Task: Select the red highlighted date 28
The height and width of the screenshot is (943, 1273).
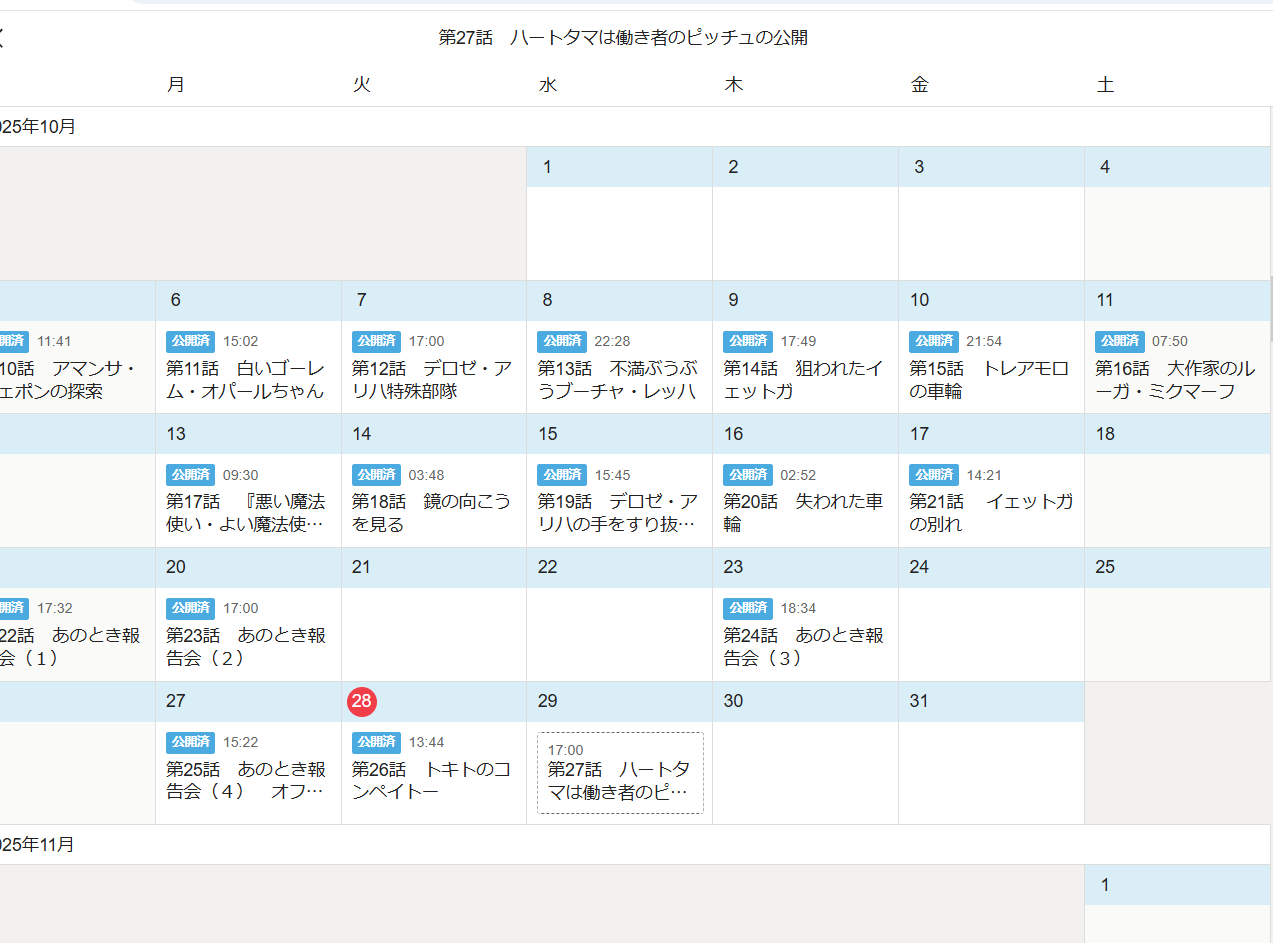Action: (x=361, y=701)
